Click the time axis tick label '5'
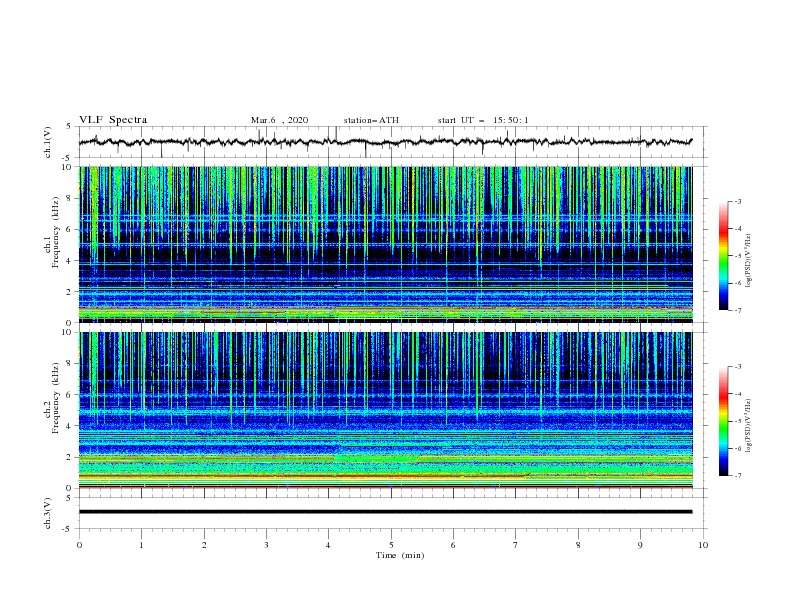 391,545
